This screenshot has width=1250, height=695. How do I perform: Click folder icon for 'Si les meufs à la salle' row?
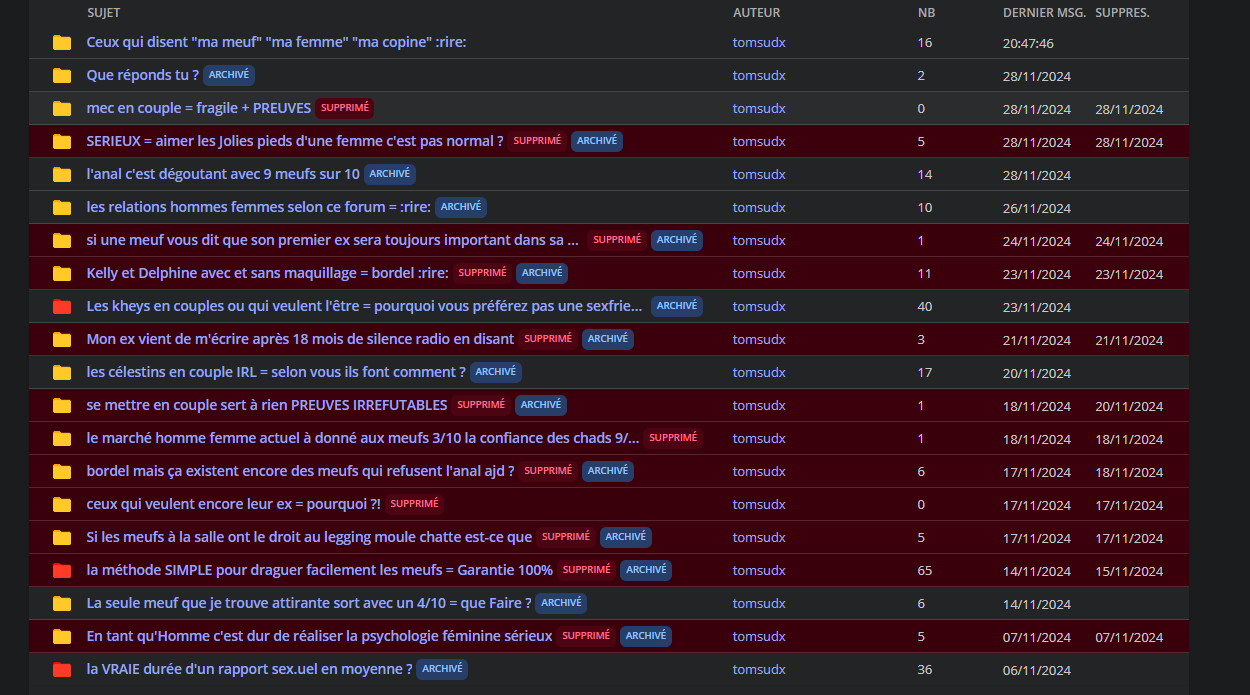(62, 537)
